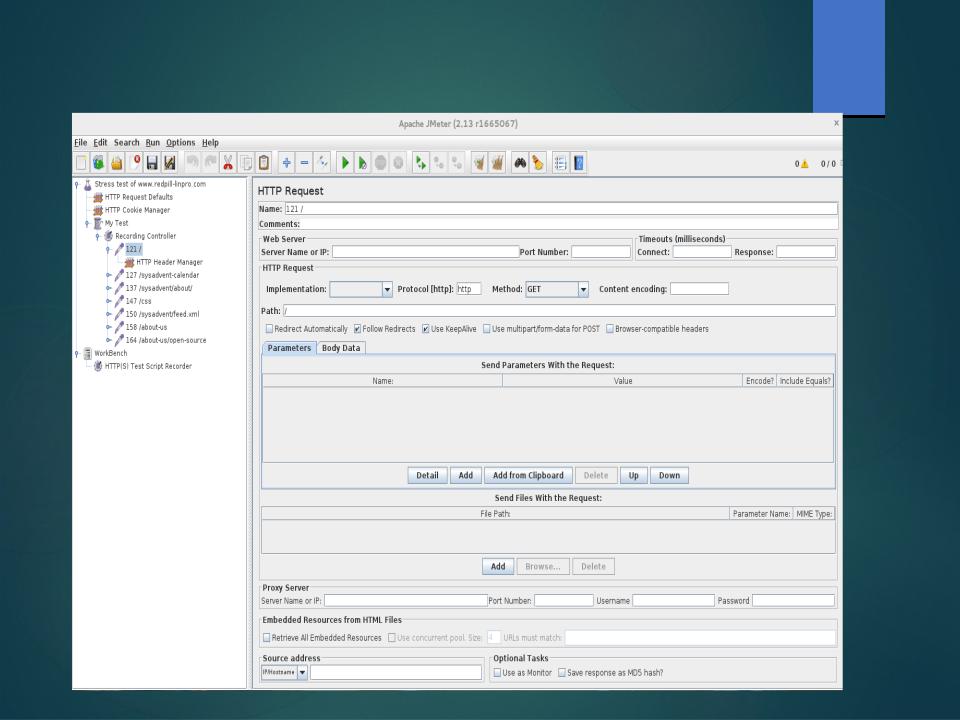This screenshot has width=960, height=720.
Task: Check Save response as MD5 hash
Action: (561, 672)
